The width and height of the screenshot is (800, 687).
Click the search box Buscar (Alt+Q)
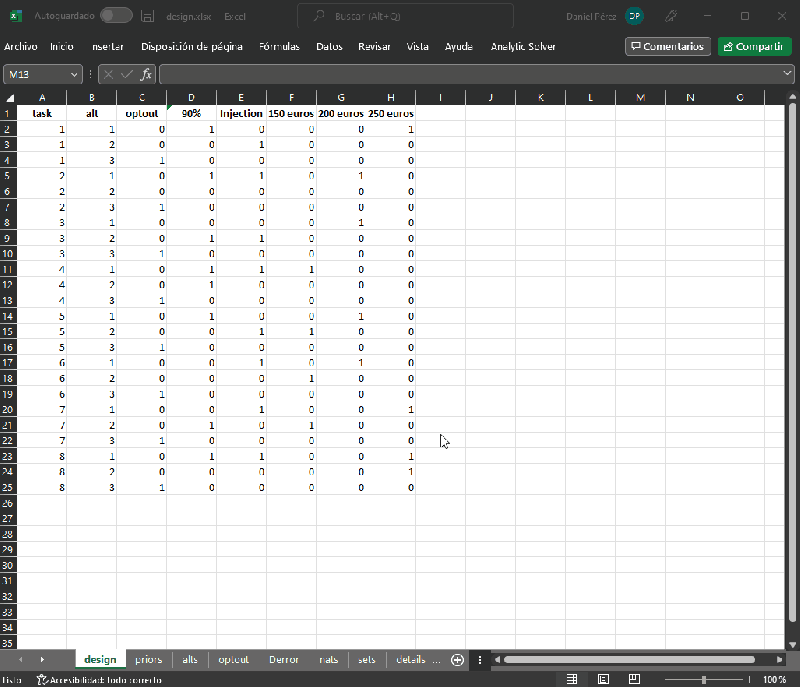[x=406, y=16]
